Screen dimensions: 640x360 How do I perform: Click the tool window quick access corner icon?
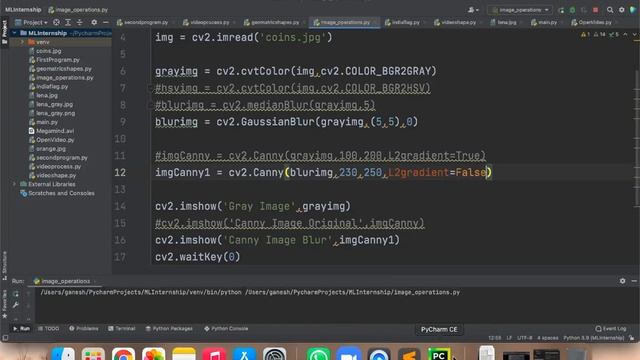(x=5, y=338)
